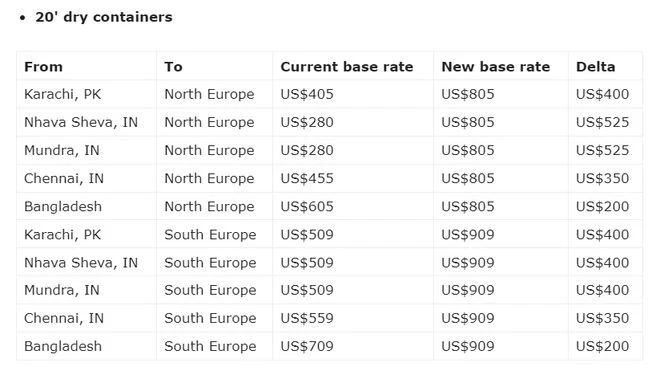Click the US$405 current rate cell
Screen dimensions: 660x375
(x=307, y=94)
